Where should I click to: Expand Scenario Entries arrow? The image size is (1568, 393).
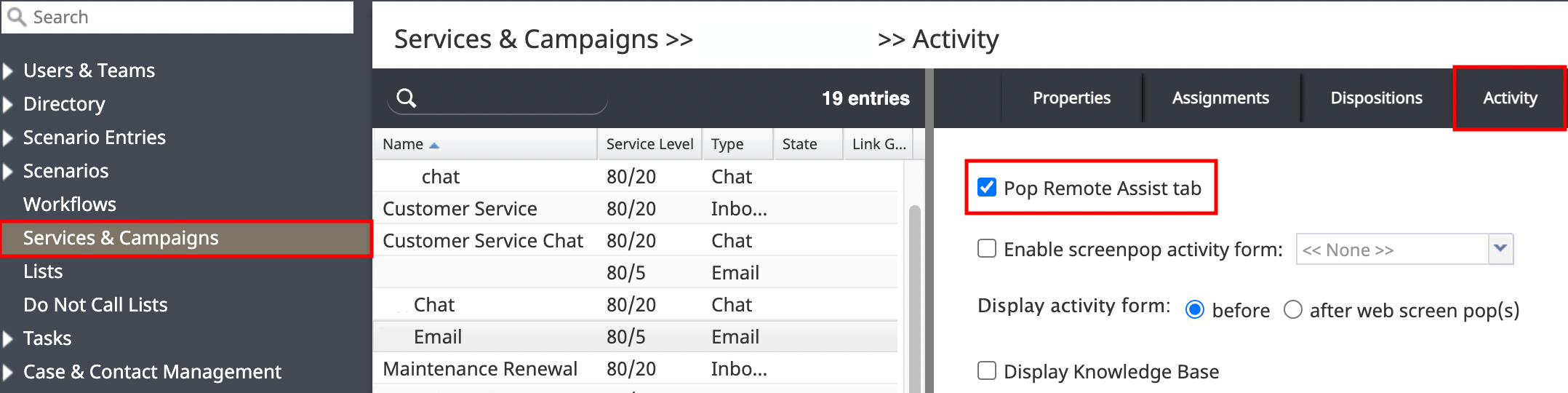[x=8, y=138]
